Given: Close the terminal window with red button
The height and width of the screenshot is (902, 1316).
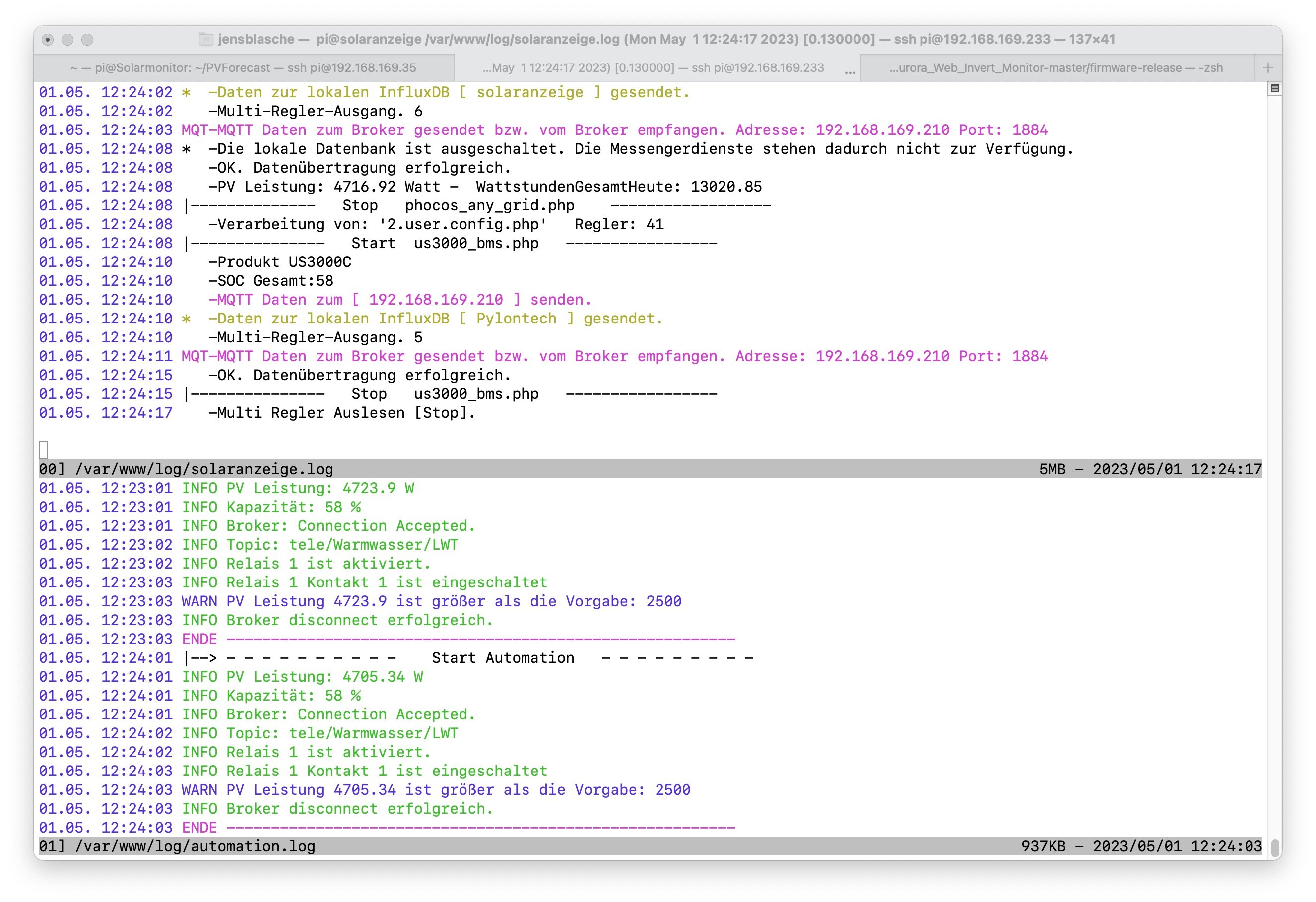Looking at the screenshot, I should point(48,39).
